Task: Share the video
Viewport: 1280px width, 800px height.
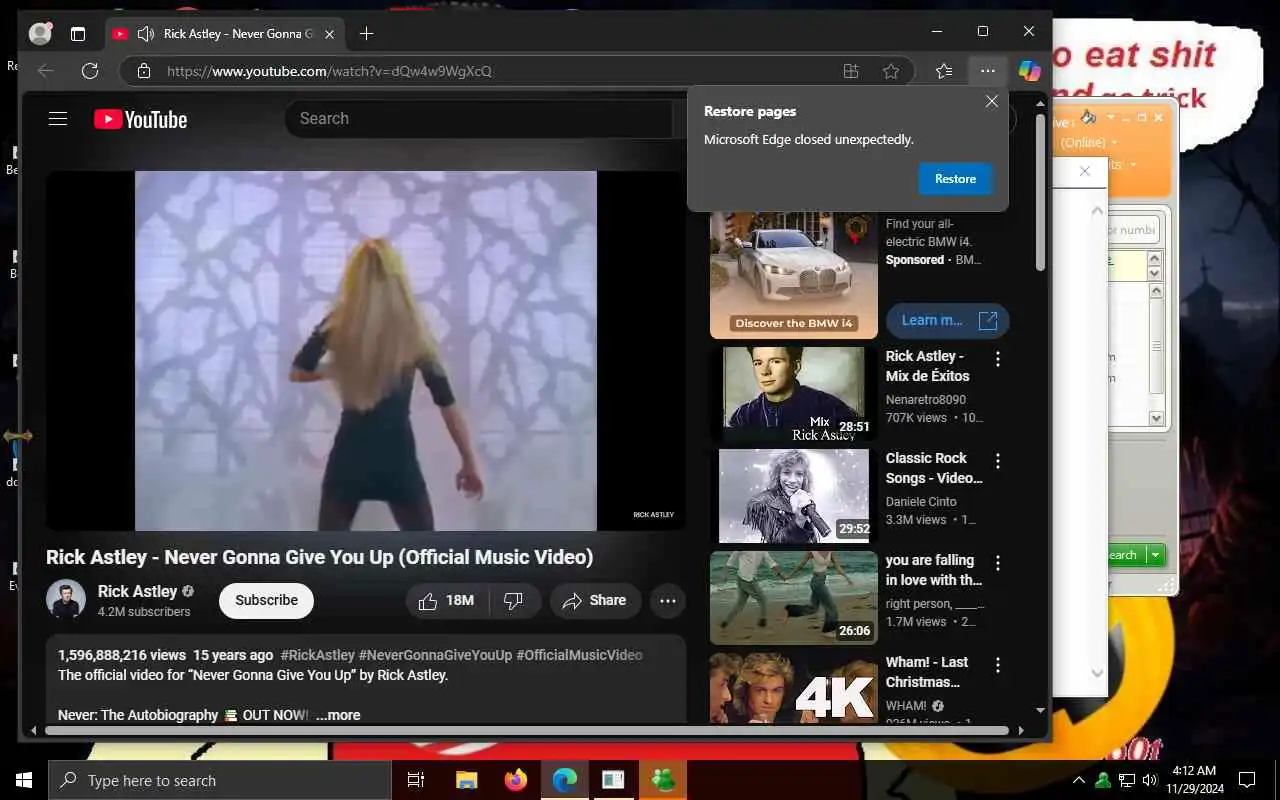Action: click(x=595, y=601)
